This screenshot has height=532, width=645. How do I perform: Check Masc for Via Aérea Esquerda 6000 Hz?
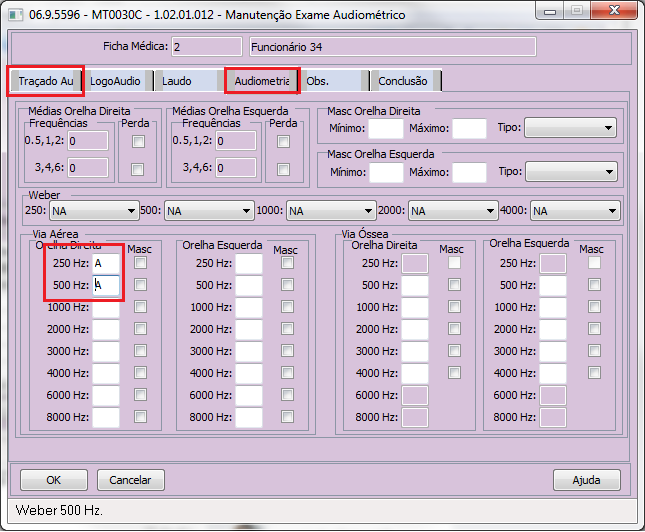click(x=288, y=395)
